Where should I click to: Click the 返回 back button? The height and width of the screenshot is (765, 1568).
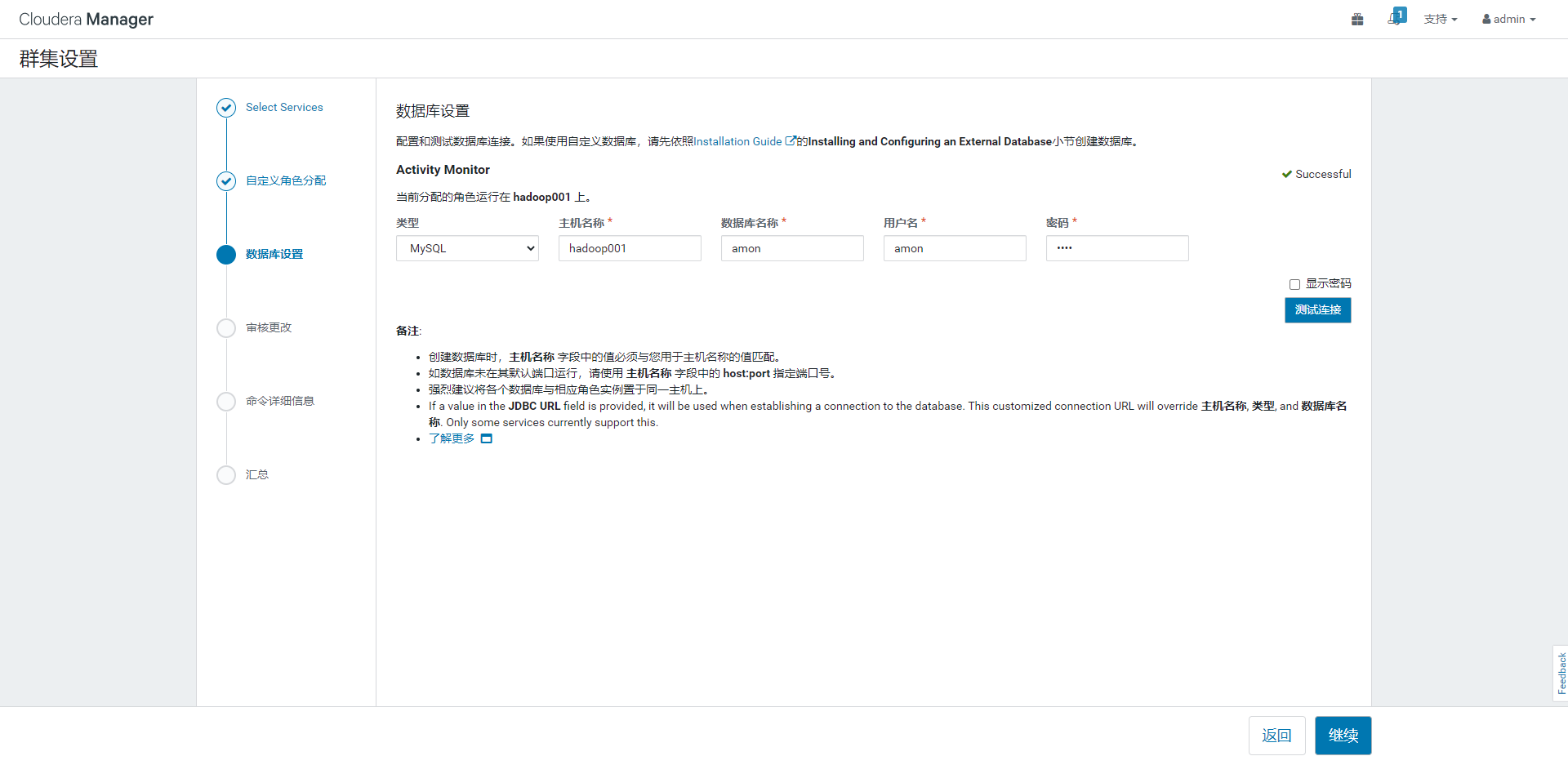pos(1276,736)
